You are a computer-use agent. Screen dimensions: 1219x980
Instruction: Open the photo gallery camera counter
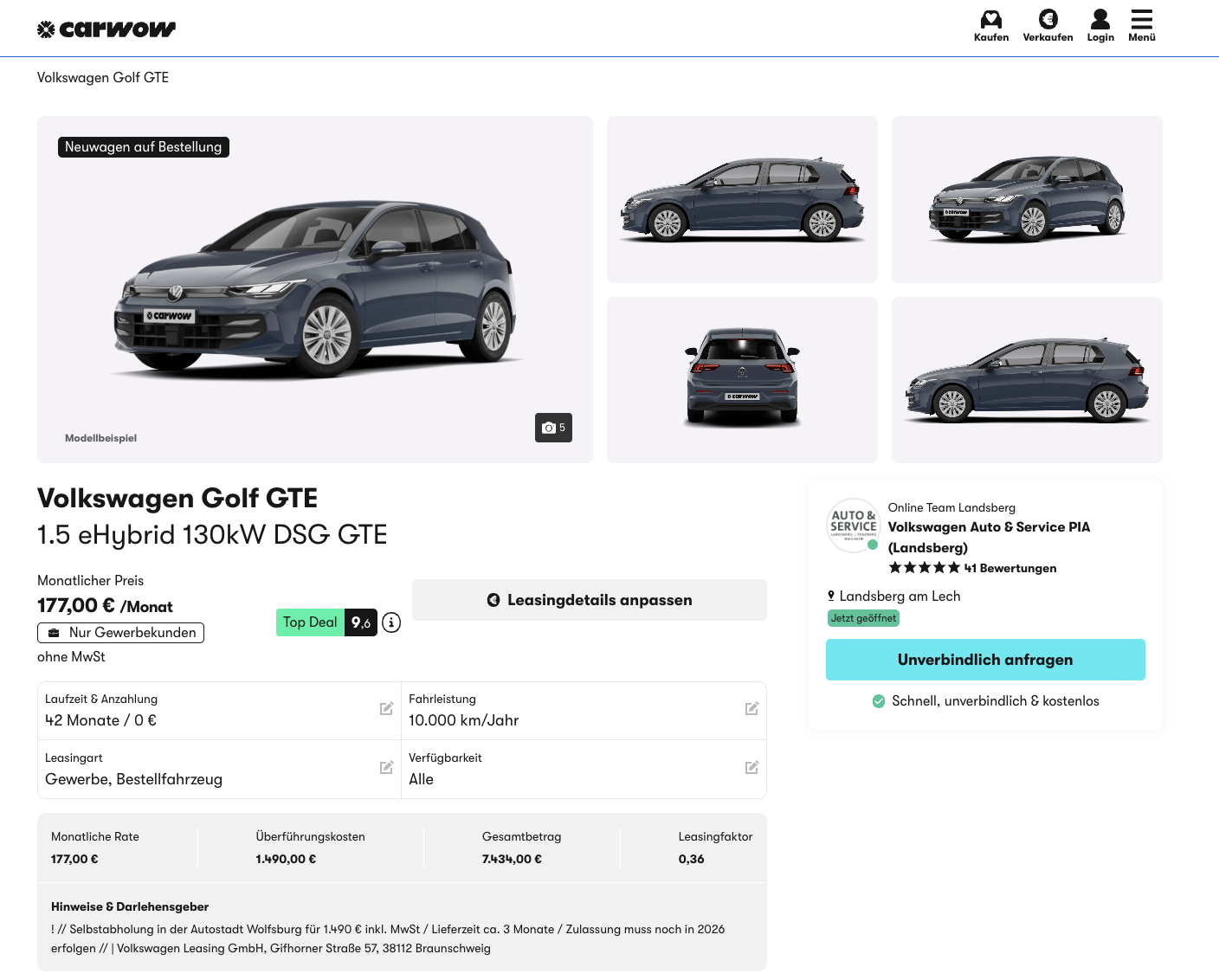(x=553, y=428)
